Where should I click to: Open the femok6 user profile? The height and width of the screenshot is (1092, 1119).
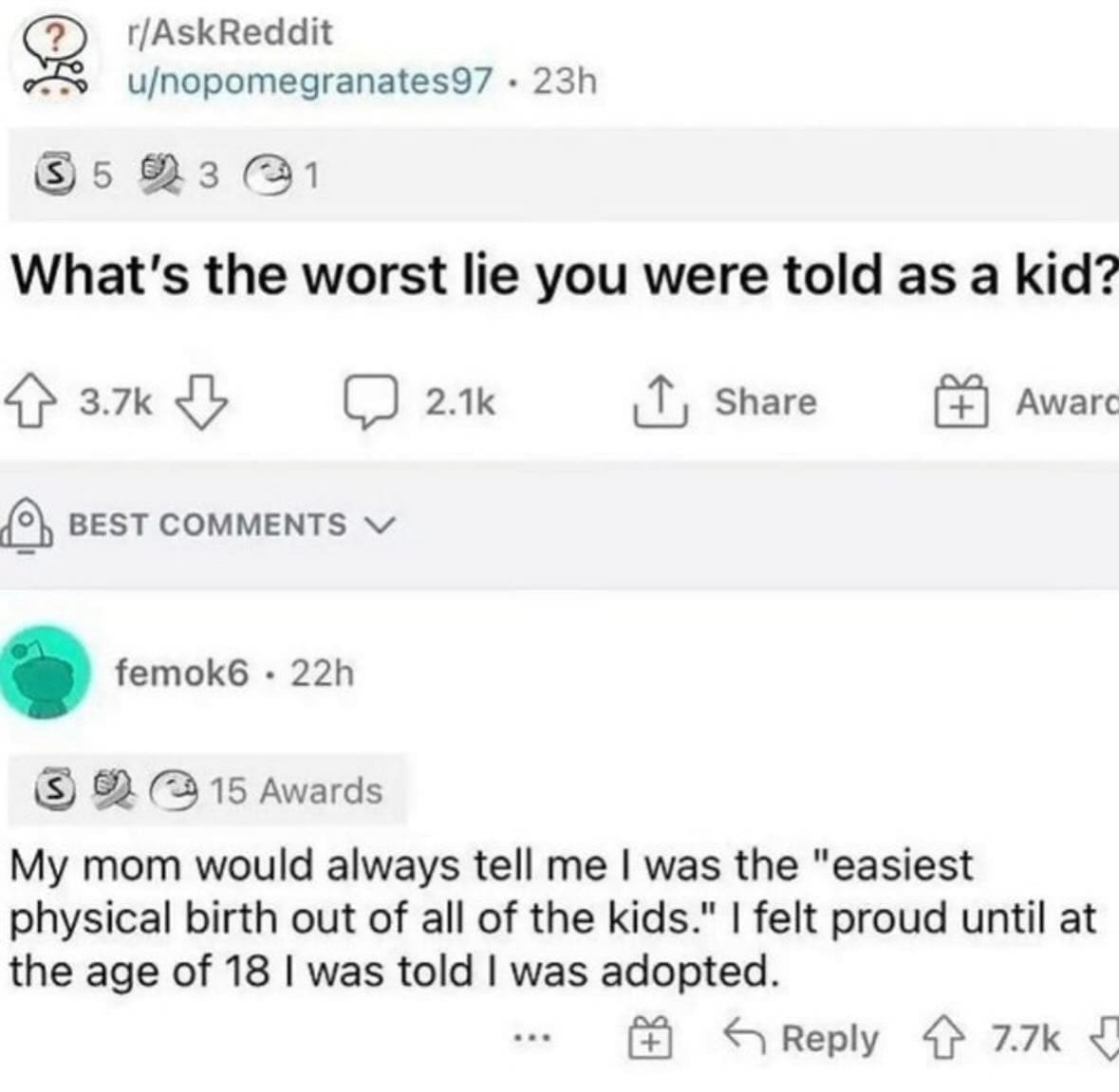click(182, 674)
